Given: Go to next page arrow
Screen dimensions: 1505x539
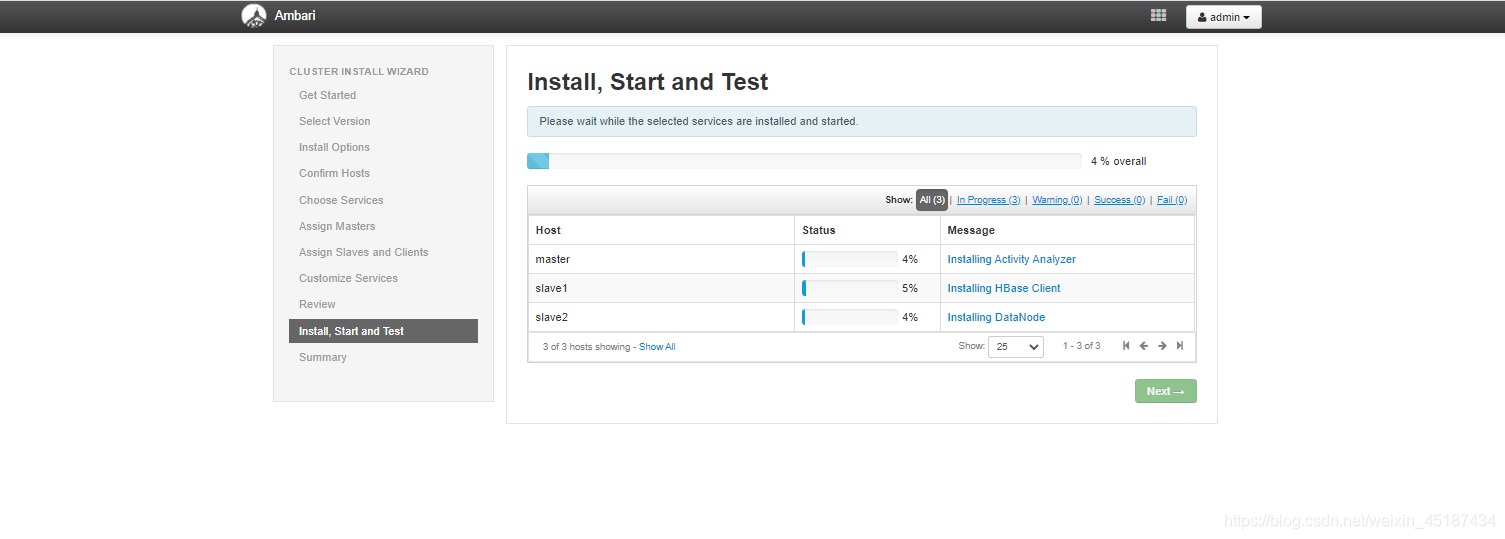Looking at the screenshot, I should pos(1162,346).
